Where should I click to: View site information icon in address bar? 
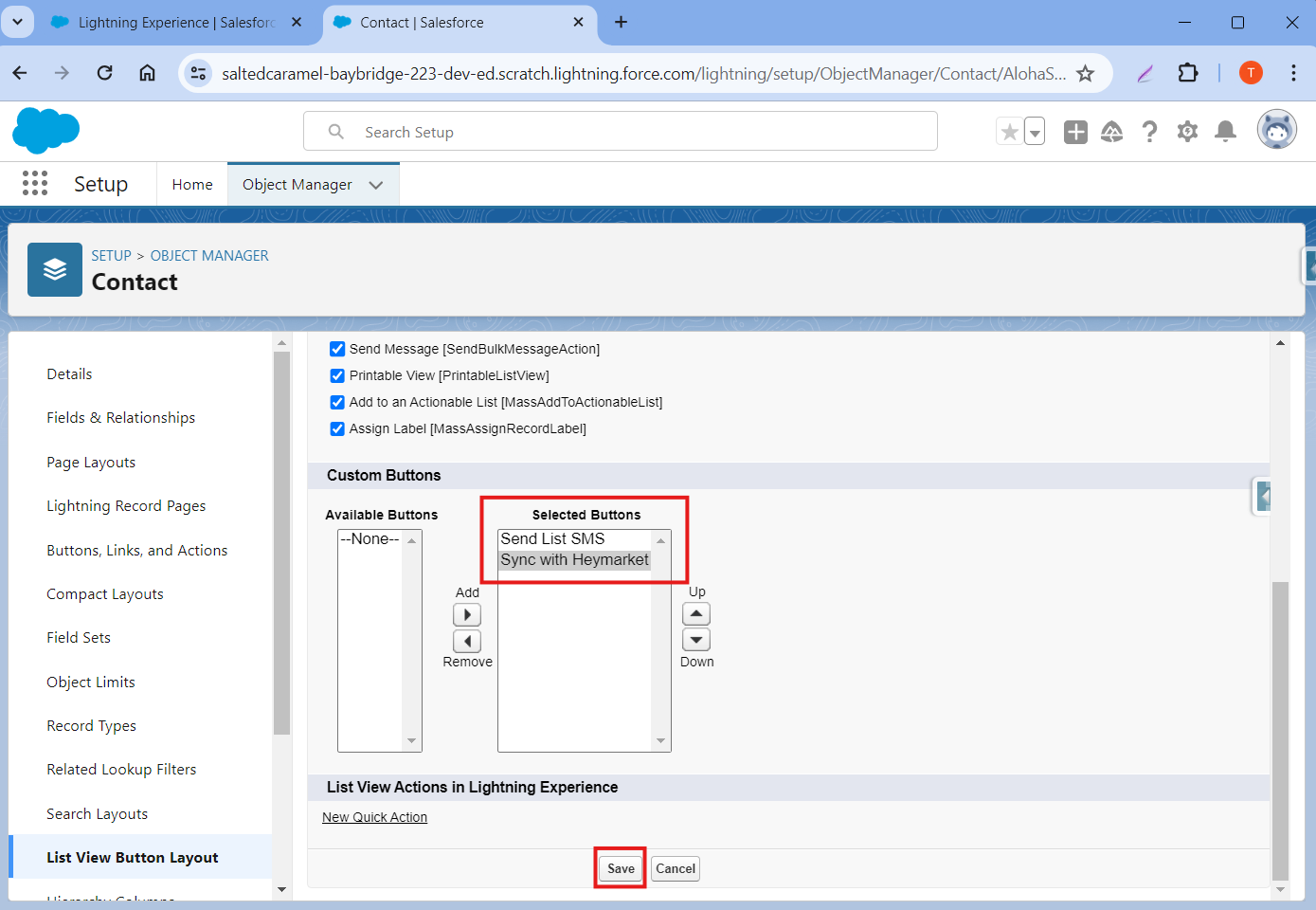[198, 73]
